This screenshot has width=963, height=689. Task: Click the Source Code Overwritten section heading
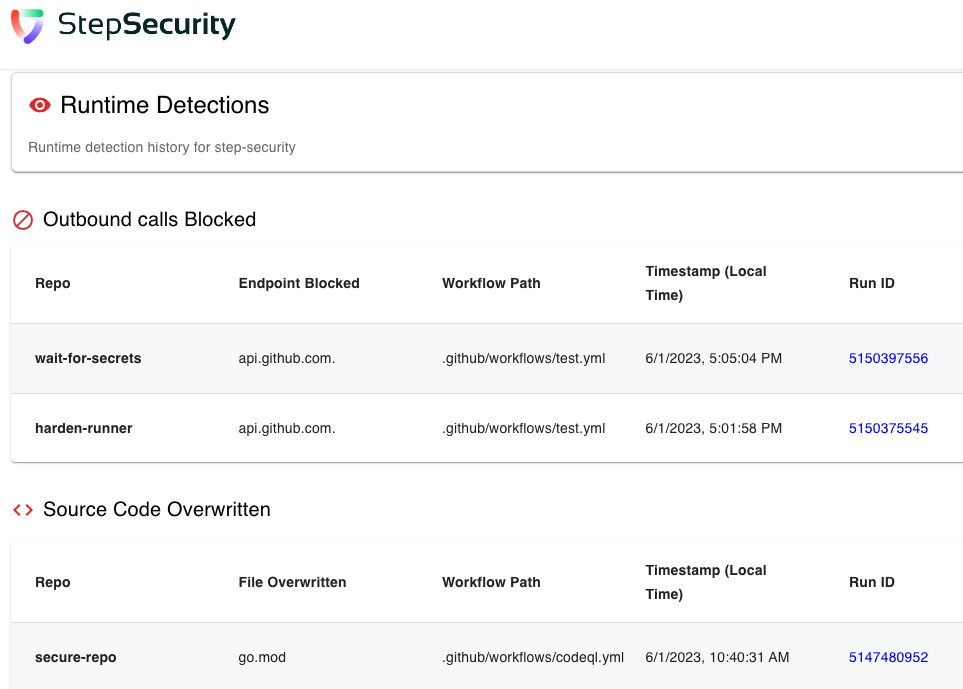click(156, 509)
